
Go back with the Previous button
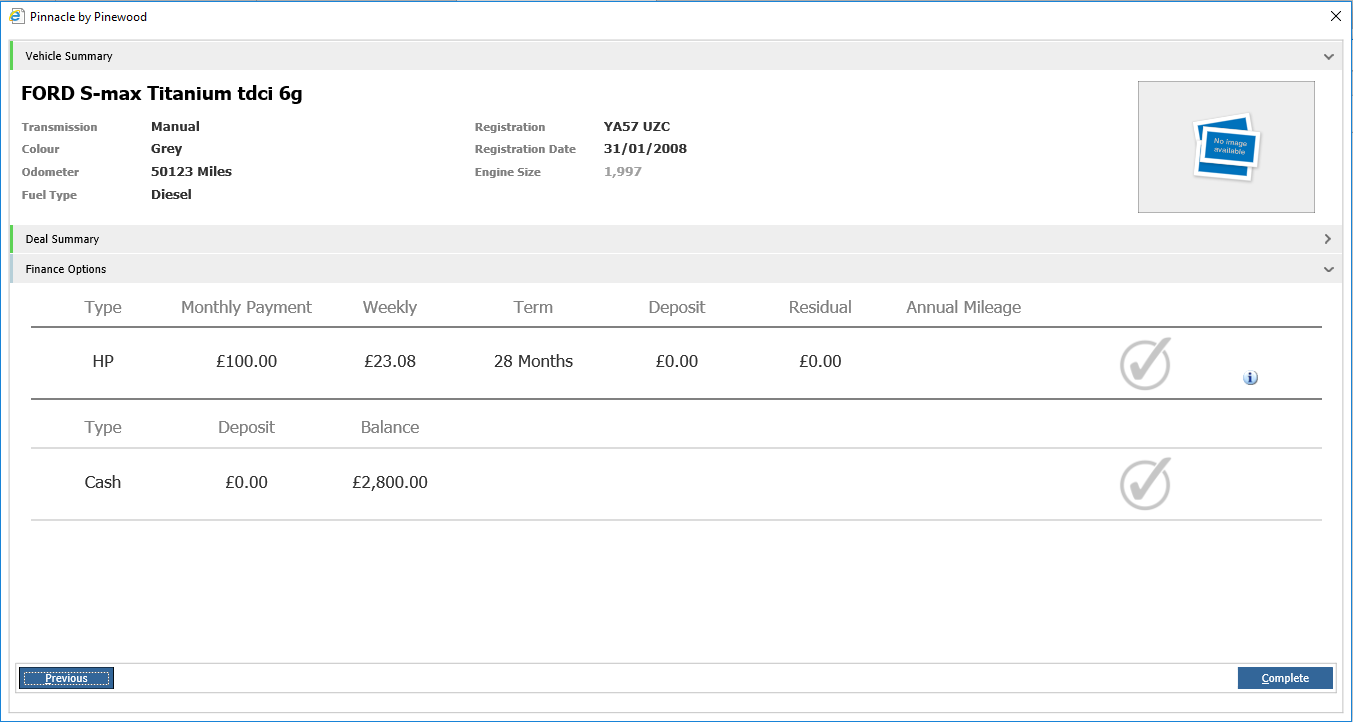pos(66,678)
